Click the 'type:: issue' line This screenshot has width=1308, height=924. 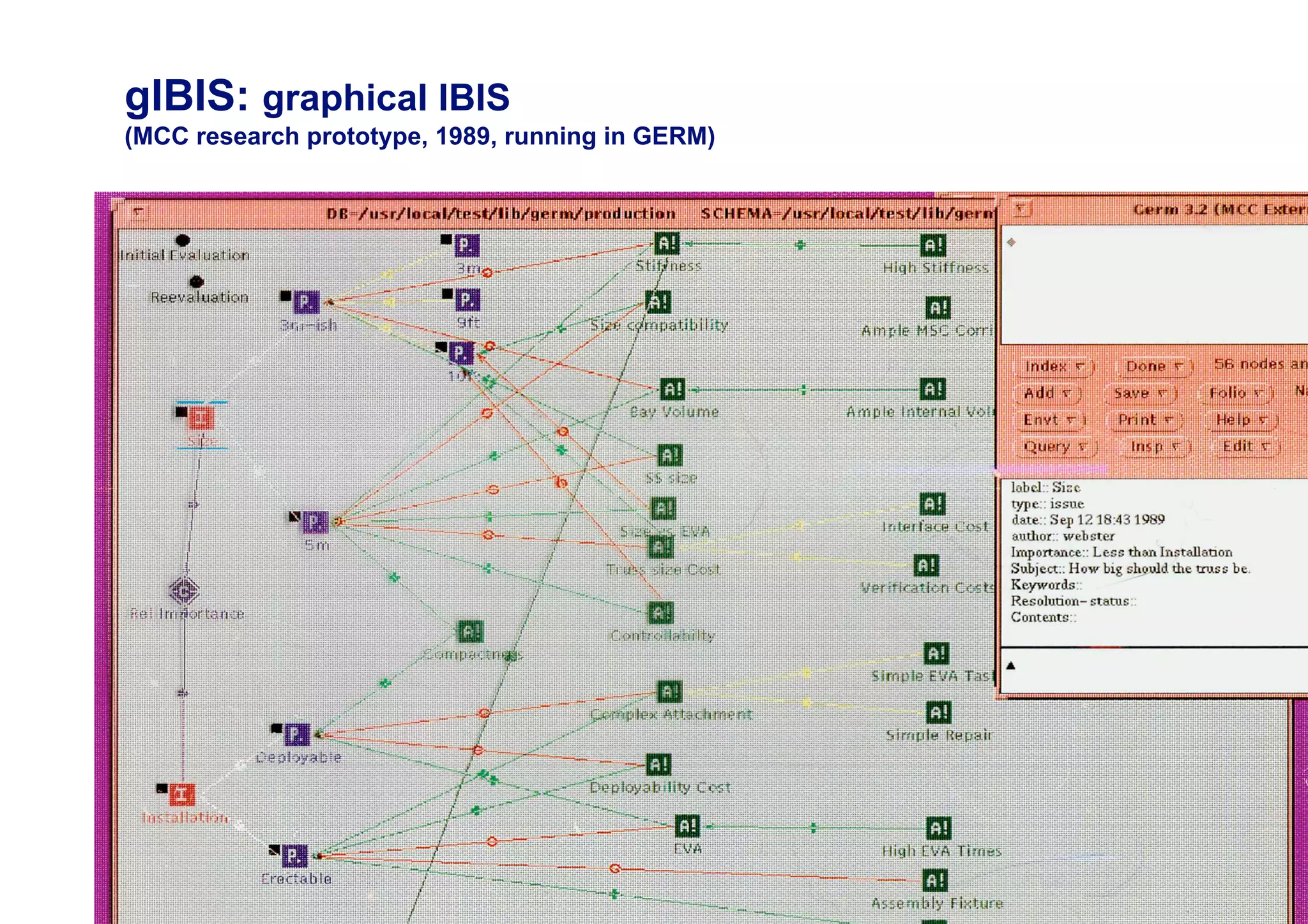[x=1047, y=503]
